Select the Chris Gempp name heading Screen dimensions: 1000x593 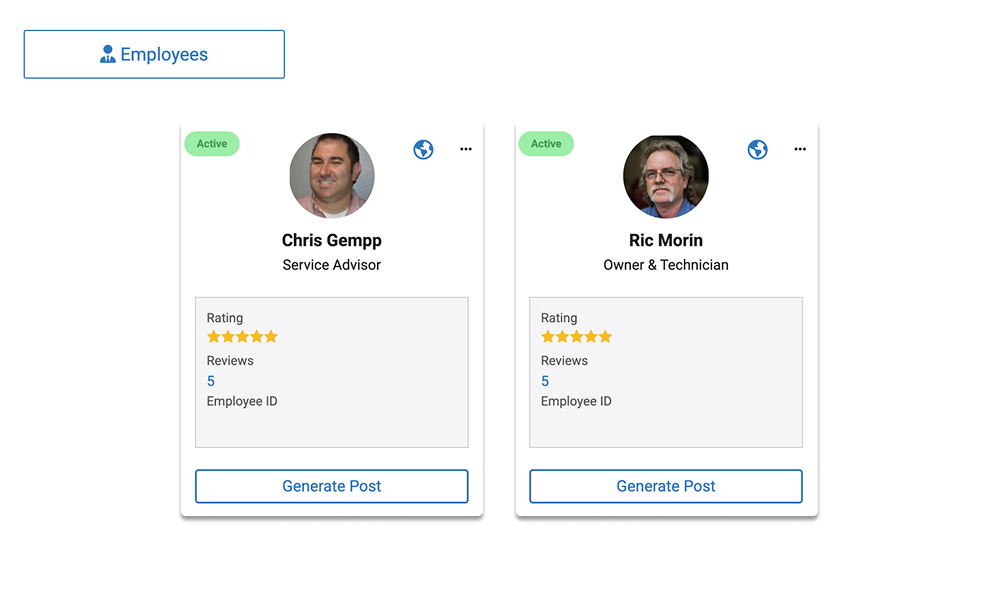(x=332, y=240)
